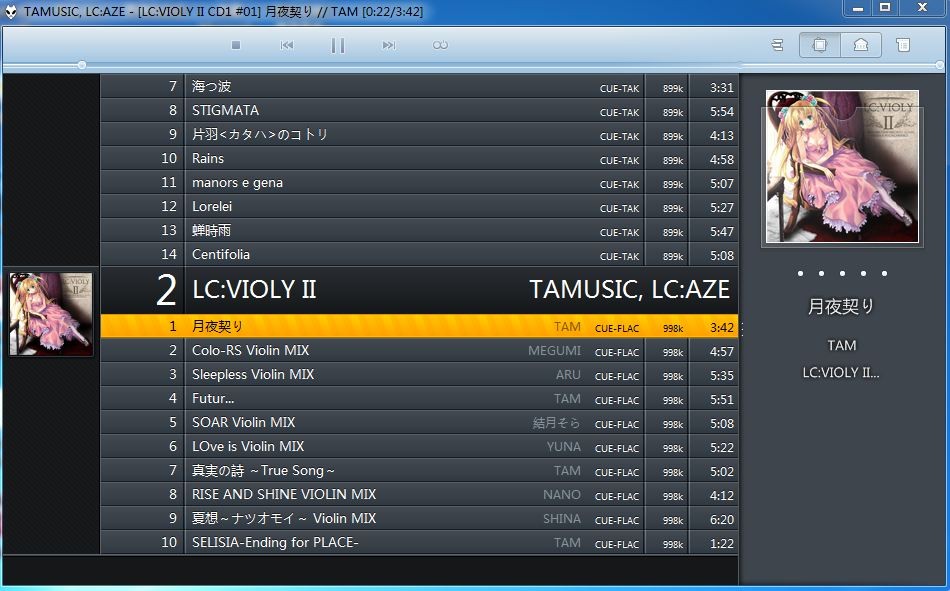The width and height of the screenshot is (950, 591).
Task: Skip forward to the next track
Action: pos(388,45)
